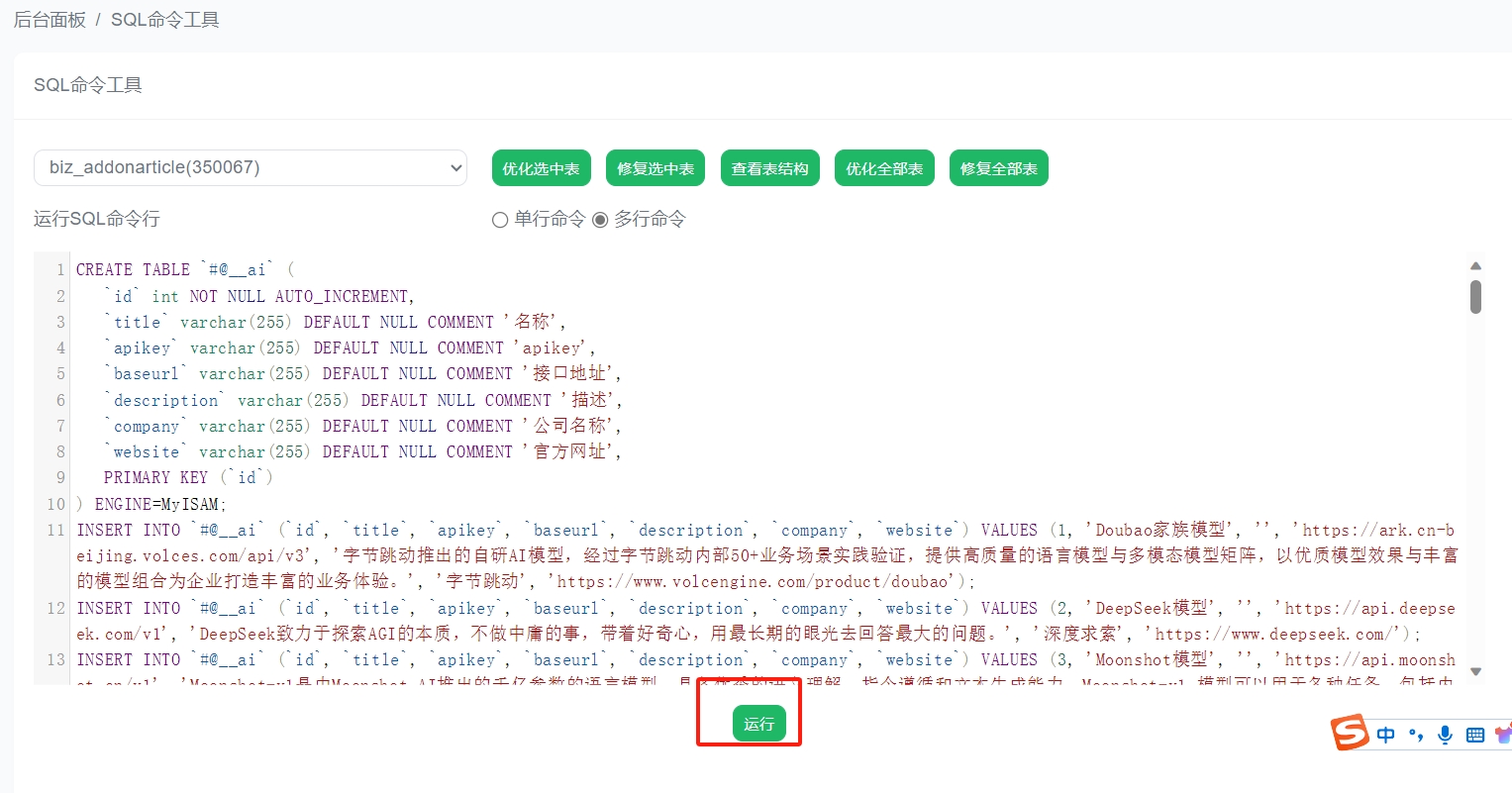The image size is (1512, 793).
Task: Click the 修复全部表 button
Action: 999,168
